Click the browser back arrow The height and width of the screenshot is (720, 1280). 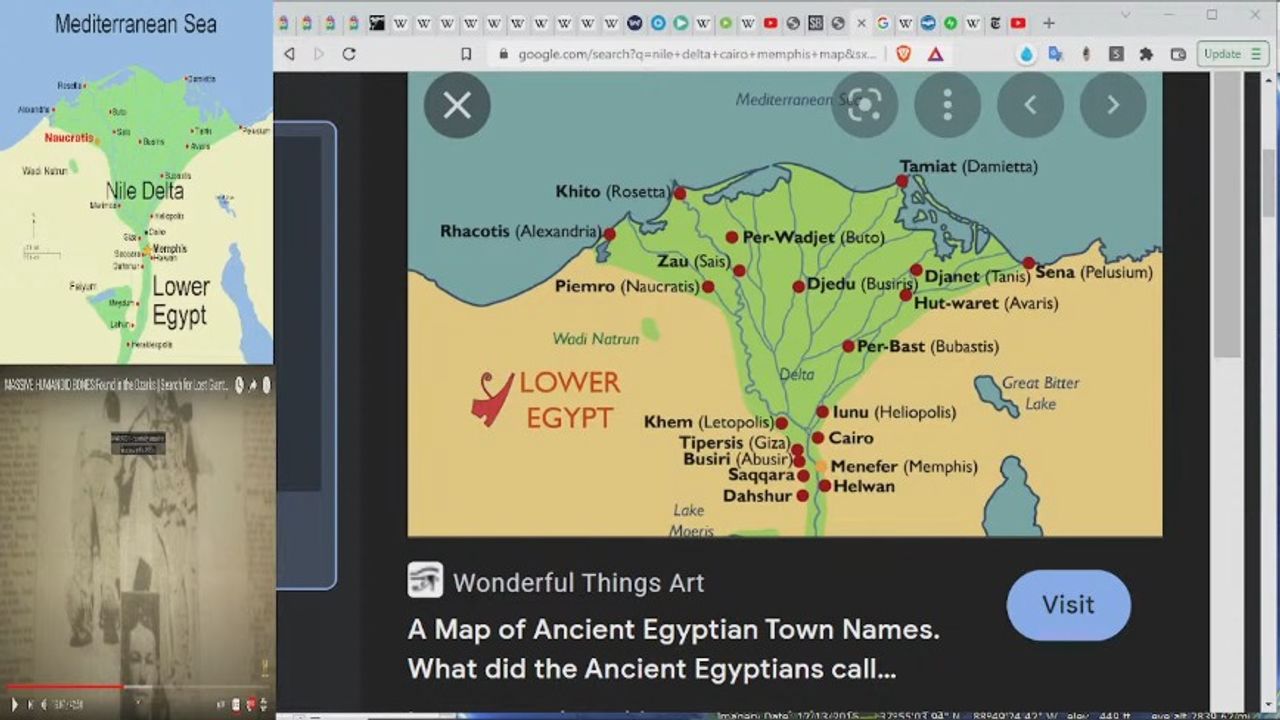pyautogui.click(x=290, y=54)
